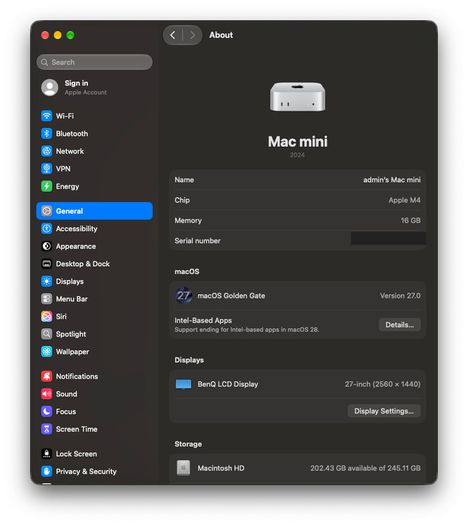Image resolution: width=468 pixels, height=525 pixels.
Task: Click the BenQ LCD Display monitor icon
Action: (x=183, y=384)
